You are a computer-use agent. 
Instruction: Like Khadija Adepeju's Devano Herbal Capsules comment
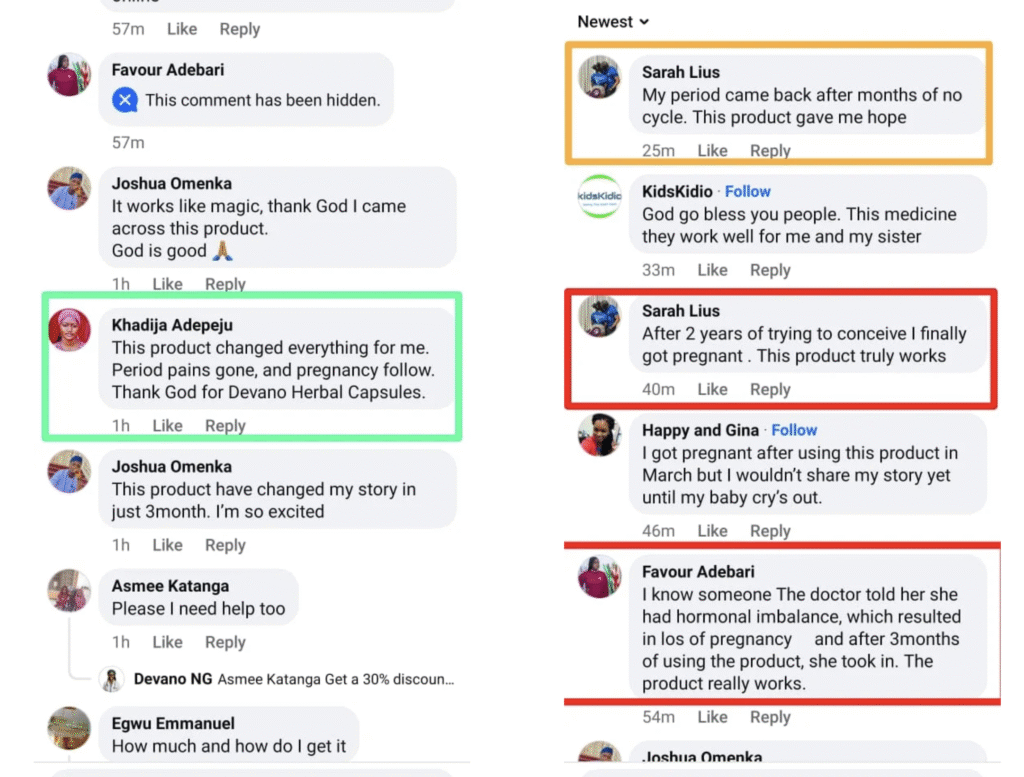click(x=167, y=426)
